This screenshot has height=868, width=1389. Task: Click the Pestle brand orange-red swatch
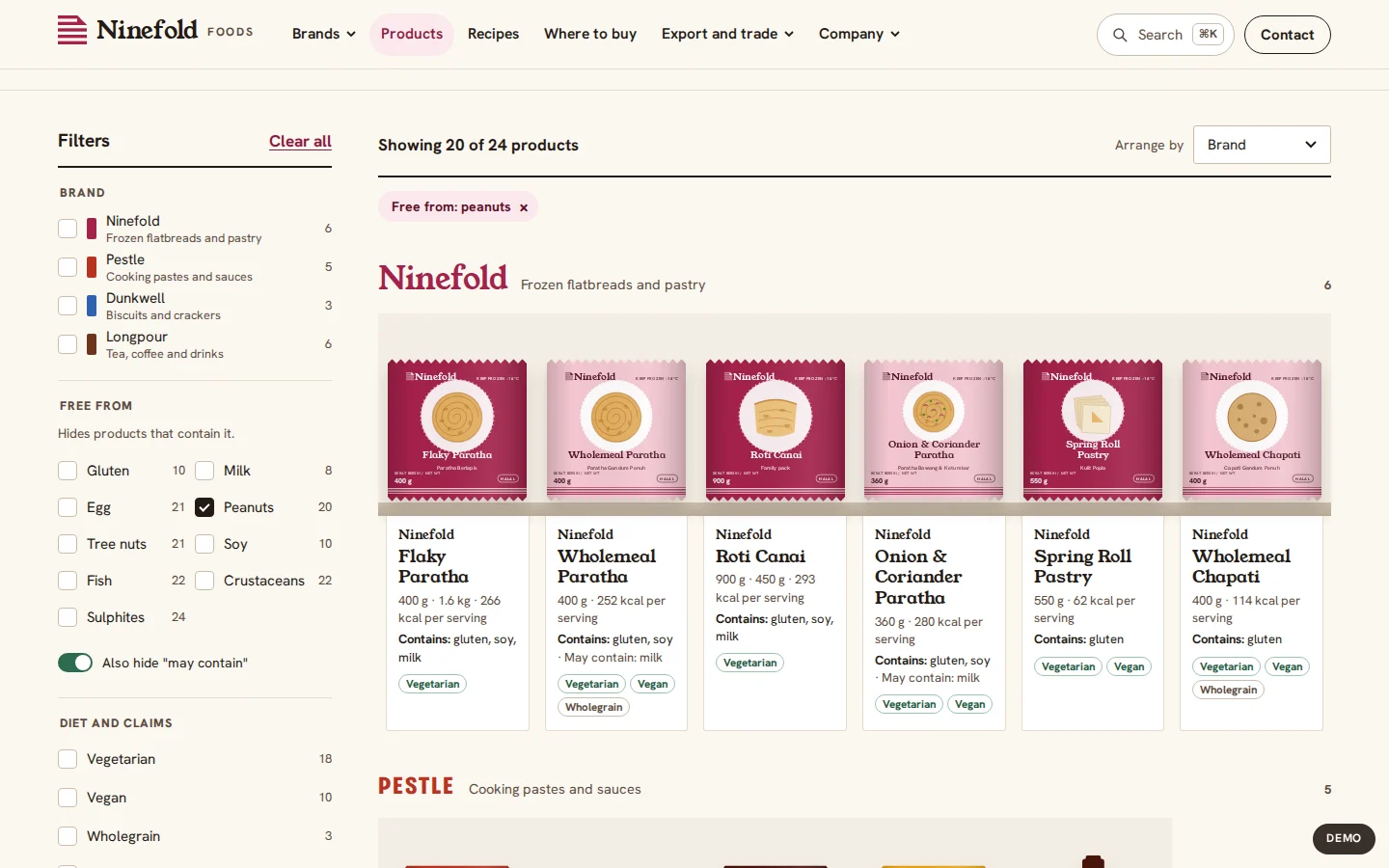click(92, 267)
